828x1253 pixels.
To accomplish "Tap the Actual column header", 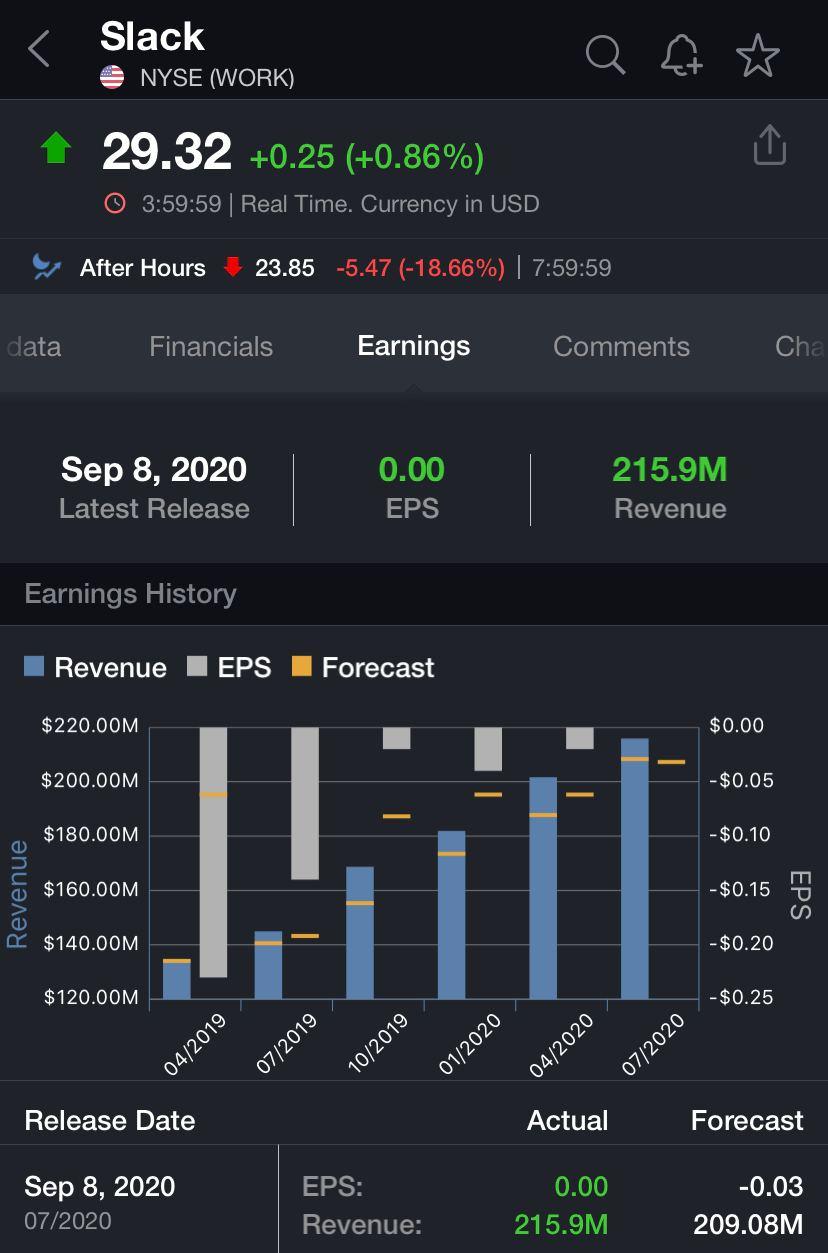I will [x=567, y=1120].
